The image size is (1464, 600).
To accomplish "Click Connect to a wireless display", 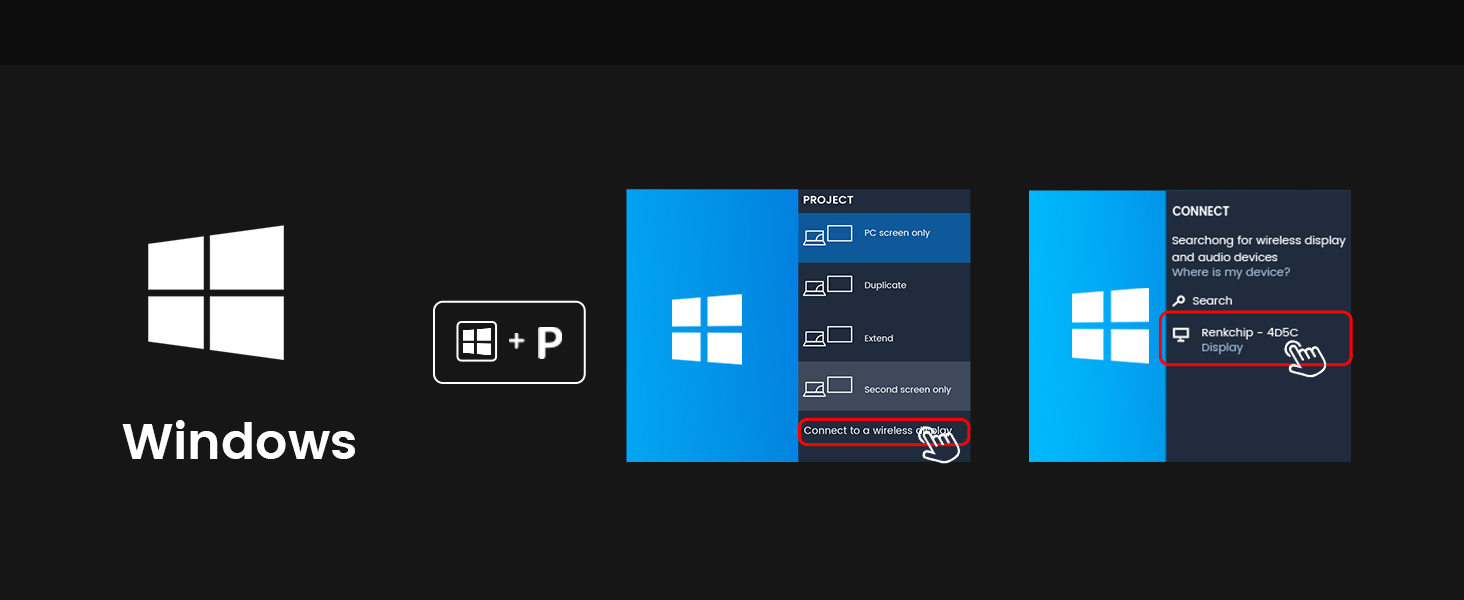I will click(x=878, y=431).
